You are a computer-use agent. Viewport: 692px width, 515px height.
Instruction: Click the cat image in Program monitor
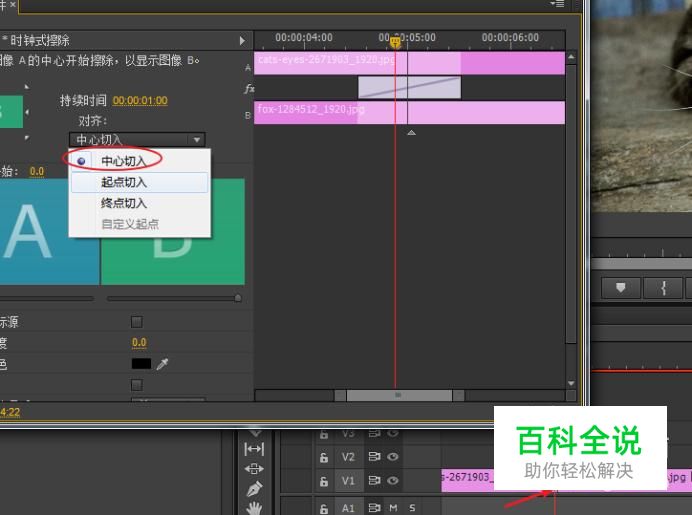coord(641,106)
